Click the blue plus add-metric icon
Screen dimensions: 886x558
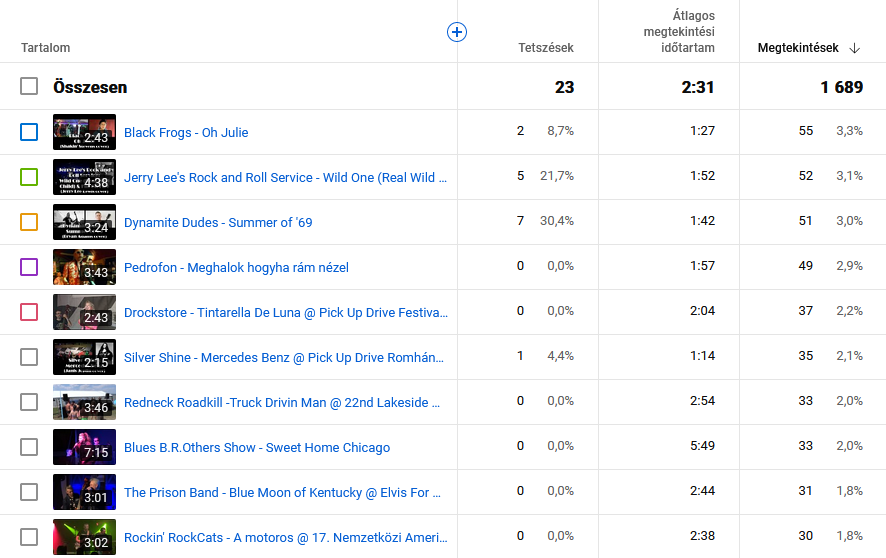click(456, 32)
